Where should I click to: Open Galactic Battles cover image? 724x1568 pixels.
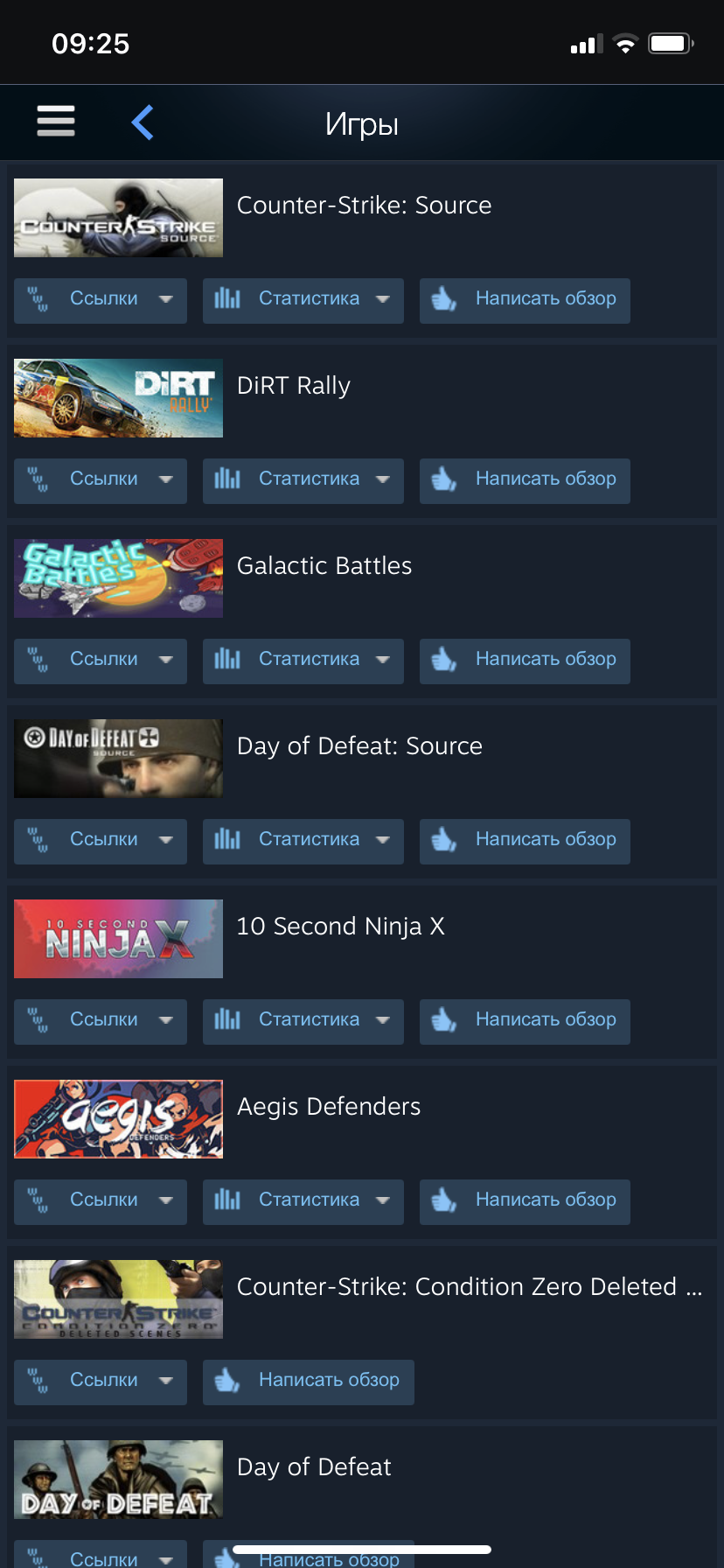[118, 578]
